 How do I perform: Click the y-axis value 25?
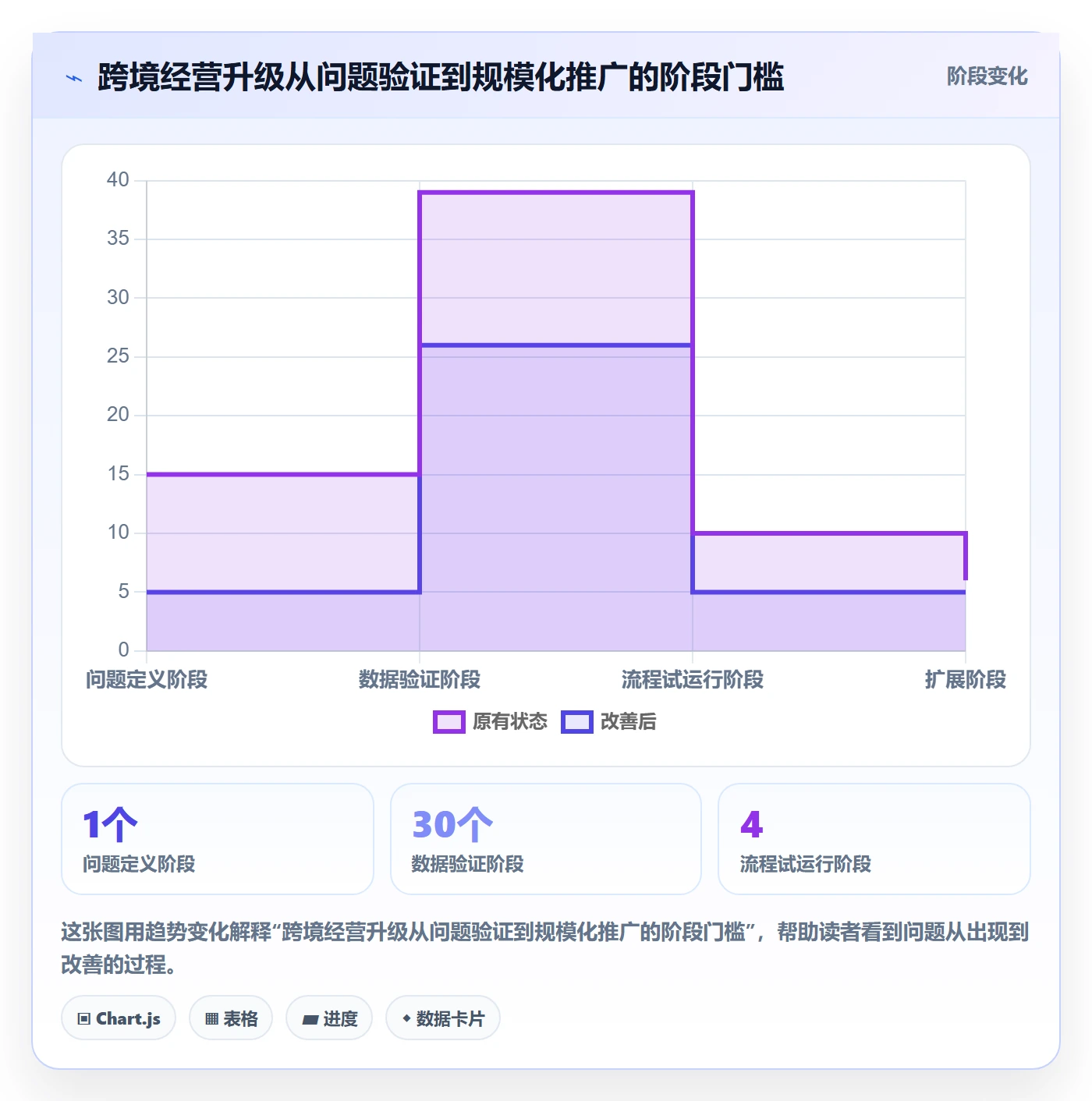point(118,356)
